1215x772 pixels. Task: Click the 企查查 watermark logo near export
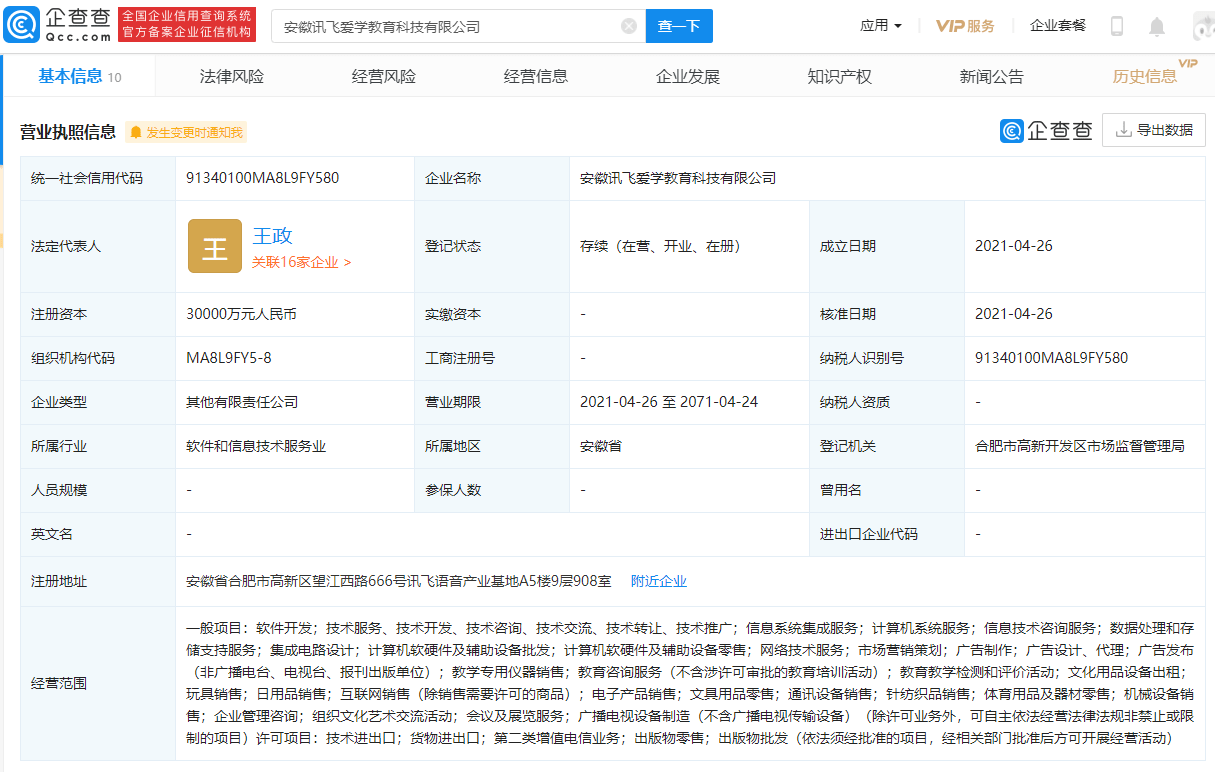pyautogui.click(x=1046, y=130)
